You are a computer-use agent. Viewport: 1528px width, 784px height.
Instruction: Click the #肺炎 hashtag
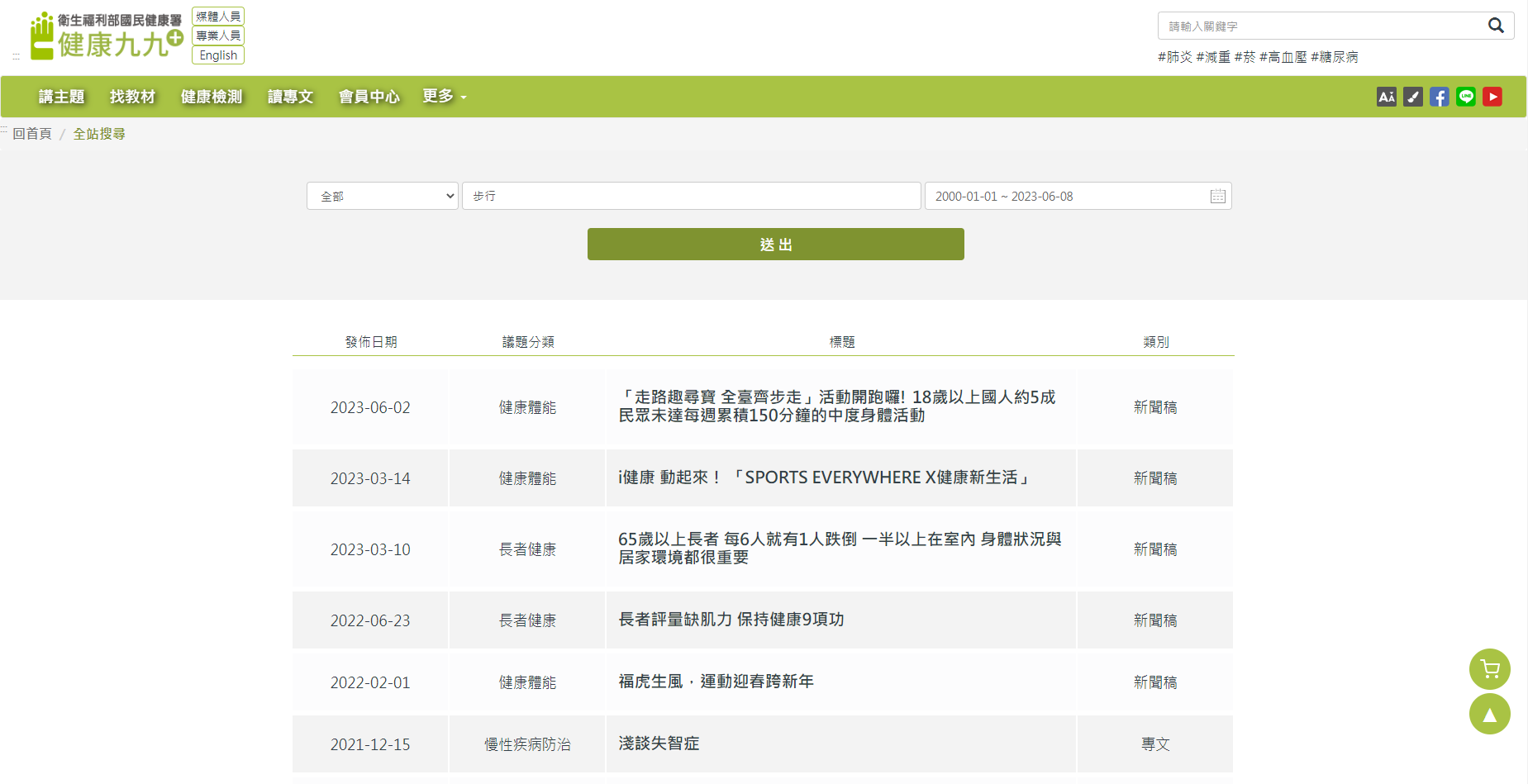(x=1175, y=57)
